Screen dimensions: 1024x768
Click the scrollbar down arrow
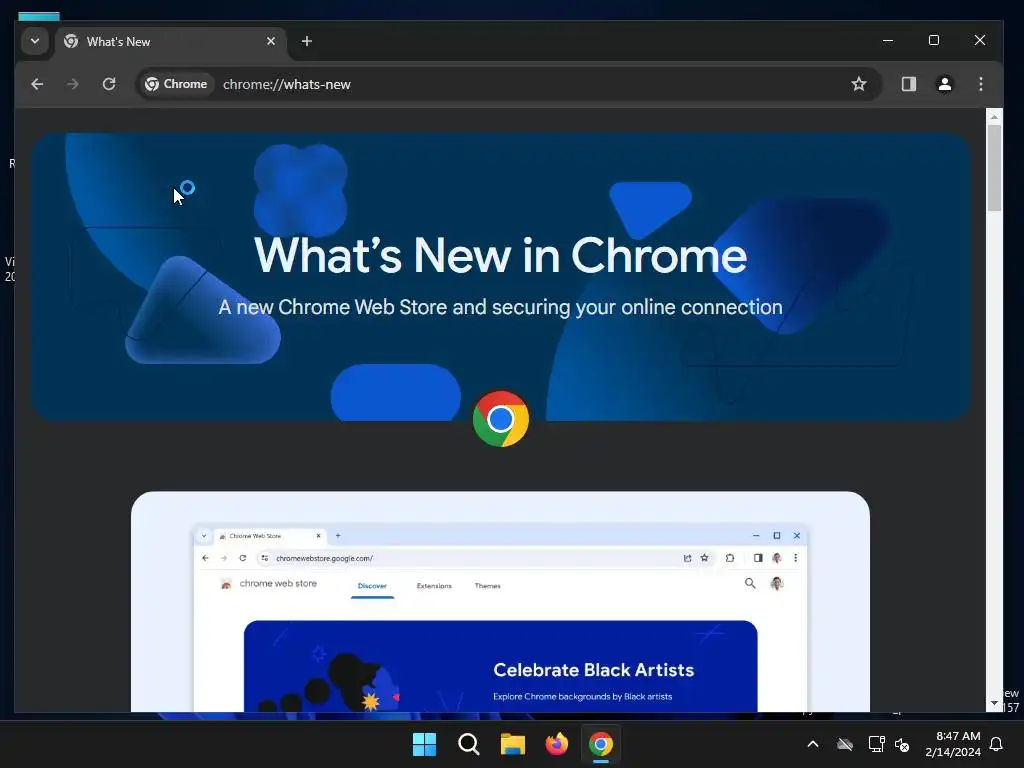pyautogui.click(x=994, y=703)
